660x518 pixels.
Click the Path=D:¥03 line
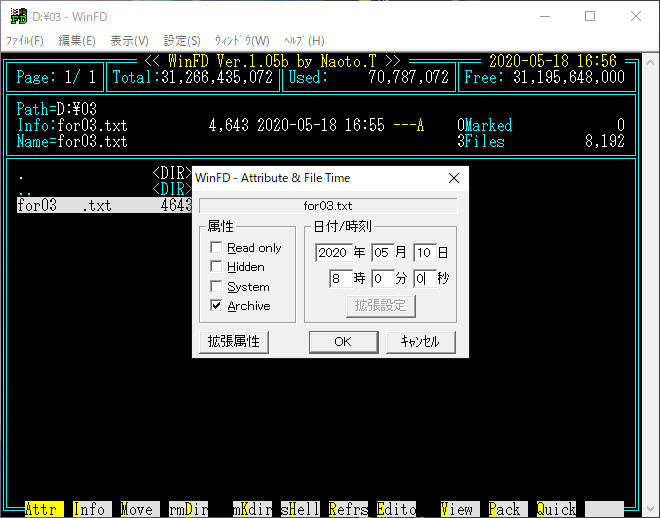[x=56, y=109]
